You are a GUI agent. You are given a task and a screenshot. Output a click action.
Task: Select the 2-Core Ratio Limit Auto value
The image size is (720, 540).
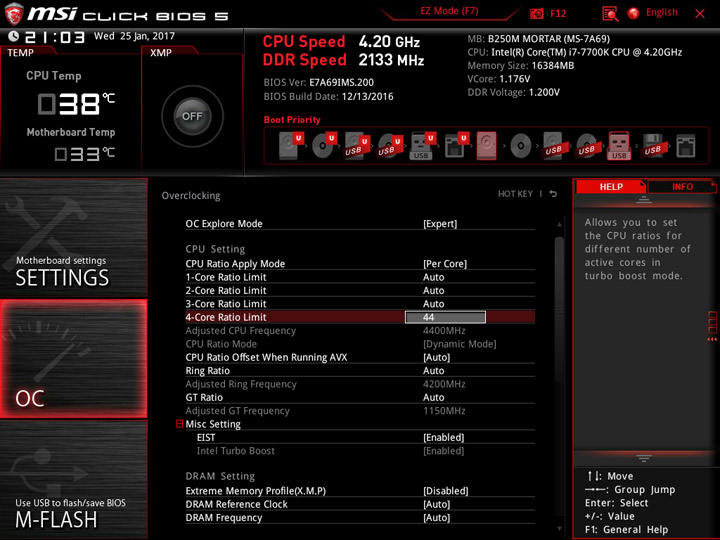point(433,290)
